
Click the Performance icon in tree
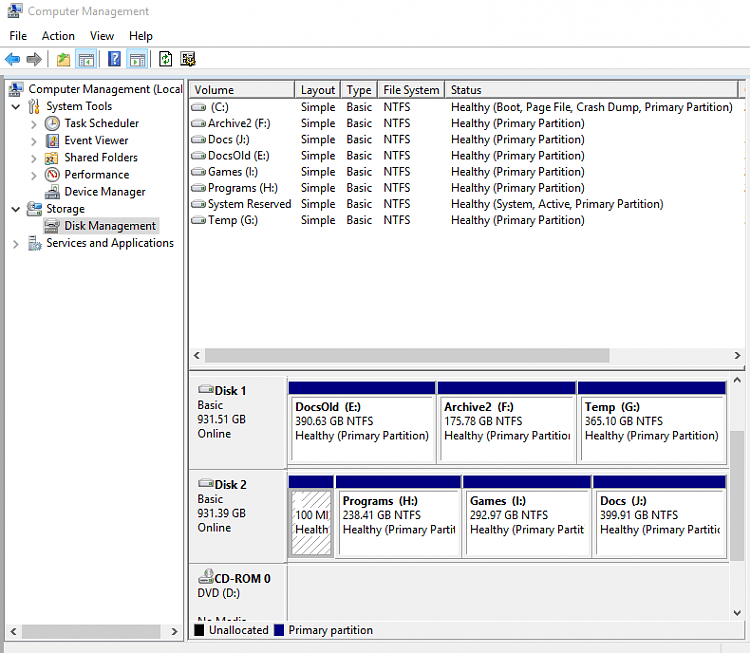point(52,175)
